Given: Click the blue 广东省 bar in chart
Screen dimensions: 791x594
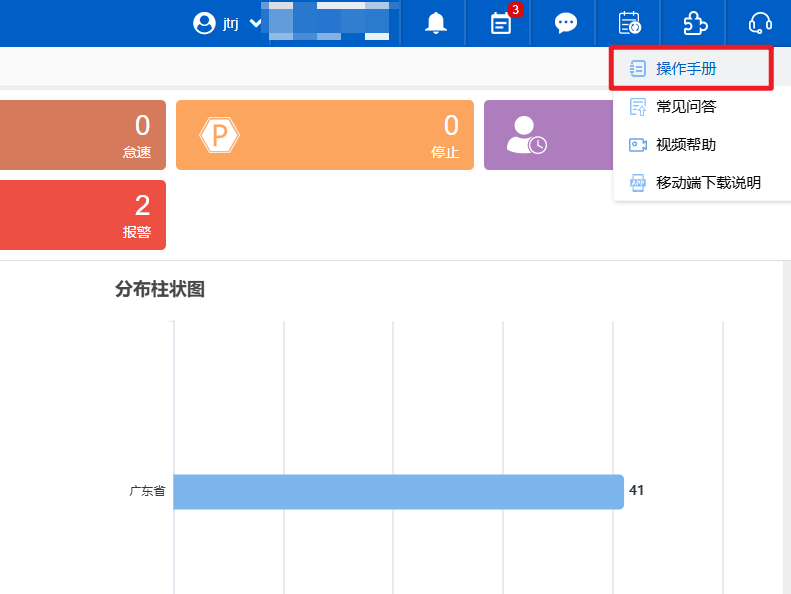Looking at the screenshot, I should 398,492.
